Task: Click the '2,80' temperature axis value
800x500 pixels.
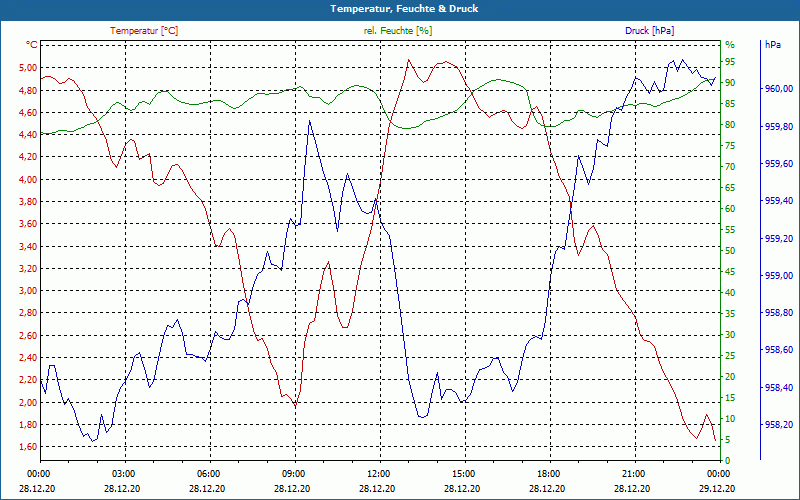Action: click(29, 313)
